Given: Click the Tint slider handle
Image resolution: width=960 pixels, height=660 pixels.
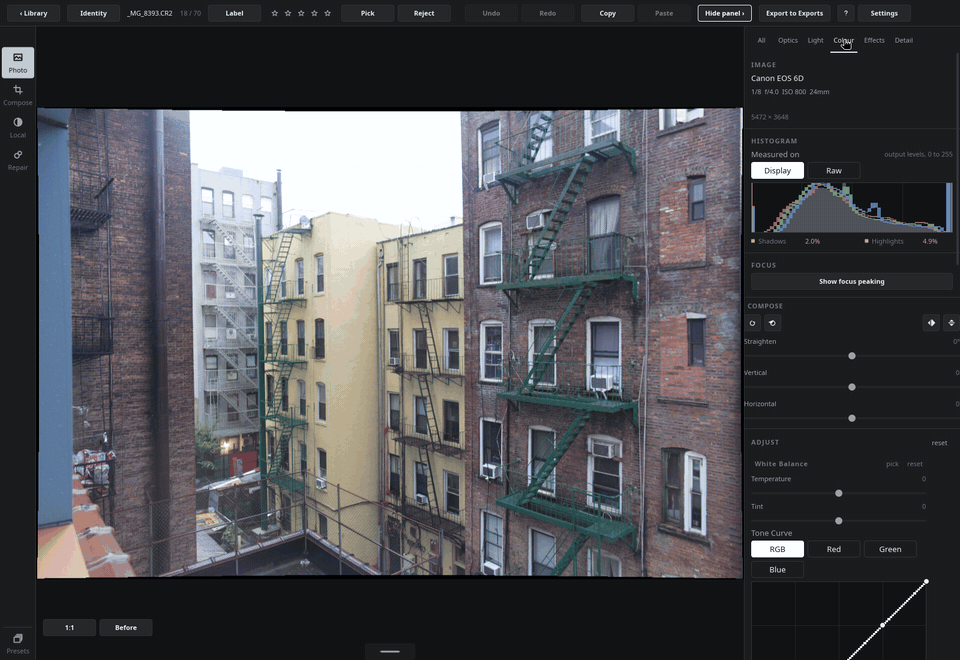Looking at the screenshot, I should [x=839, y=520].
